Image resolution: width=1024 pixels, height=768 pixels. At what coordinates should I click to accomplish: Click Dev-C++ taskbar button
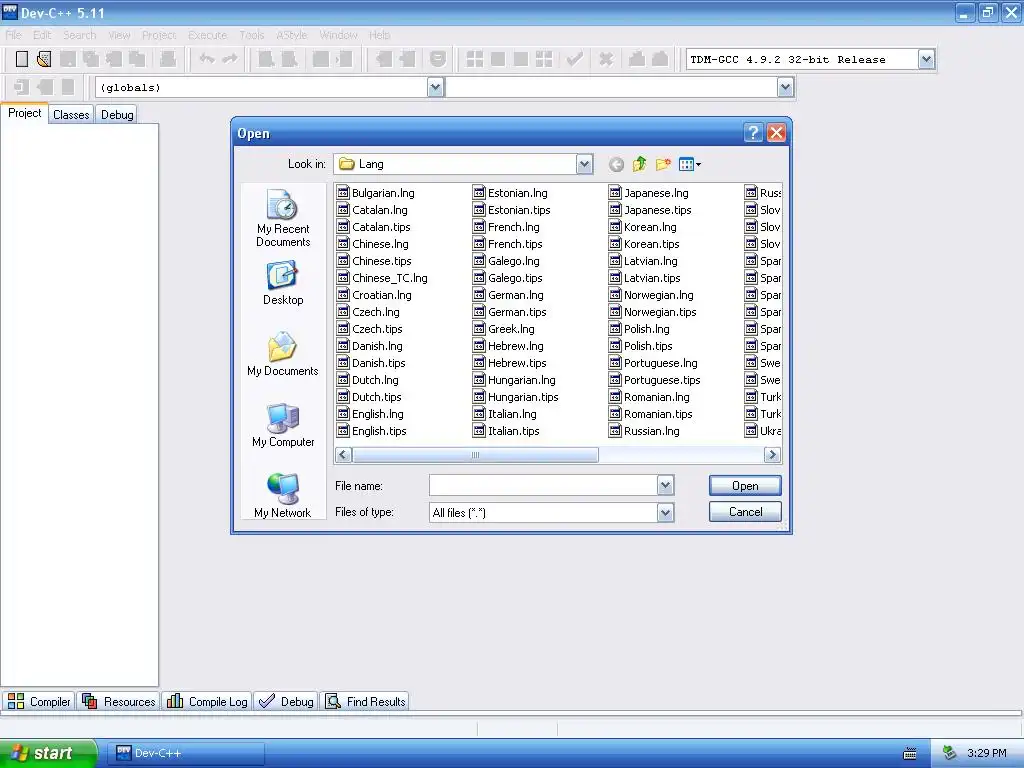[x=185, y=753]
